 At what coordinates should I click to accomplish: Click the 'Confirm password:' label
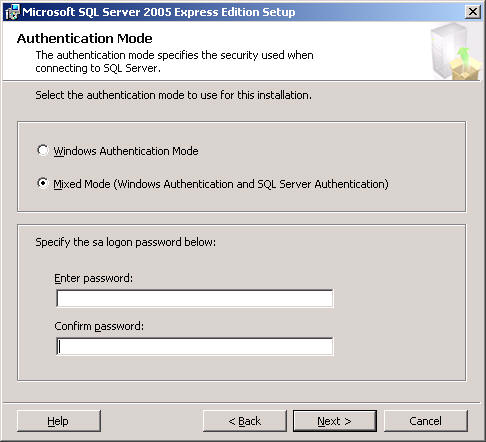99,326
